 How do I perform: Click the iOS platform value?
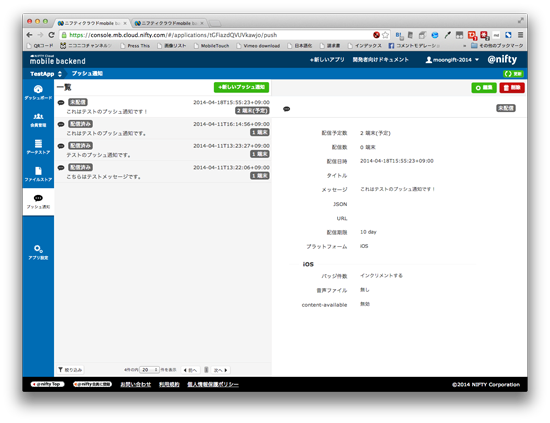click(364, 246)
